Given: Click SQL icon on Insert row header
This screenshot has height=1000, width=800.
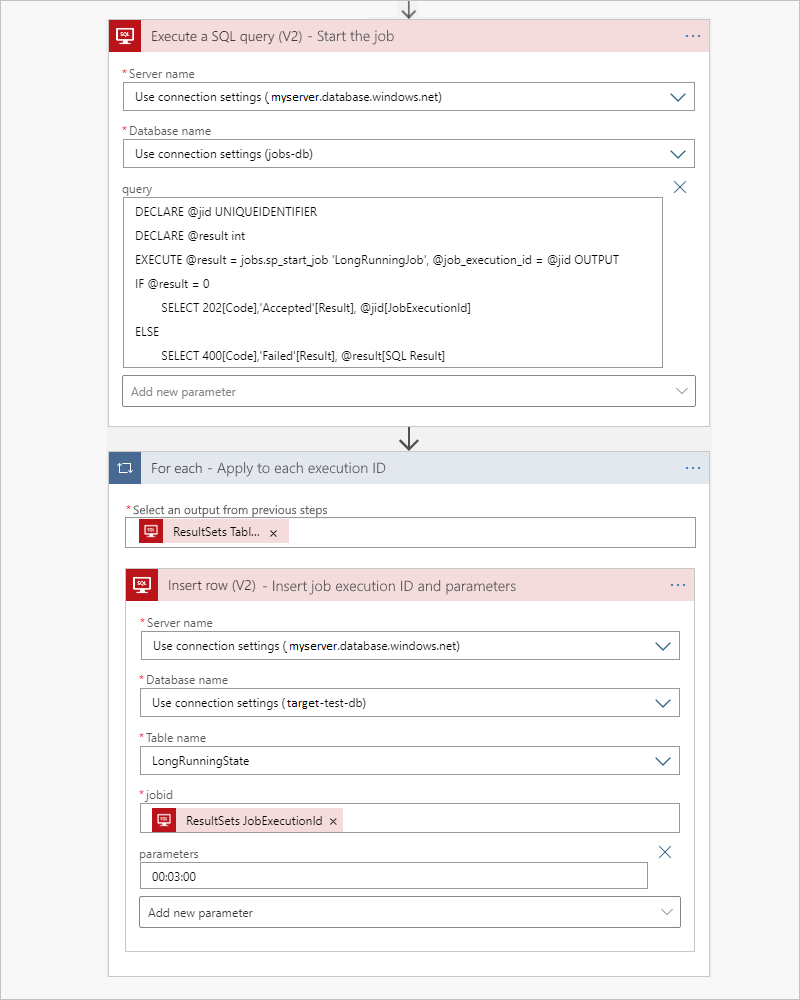Looking at the screenshot, I should (142, 585).
